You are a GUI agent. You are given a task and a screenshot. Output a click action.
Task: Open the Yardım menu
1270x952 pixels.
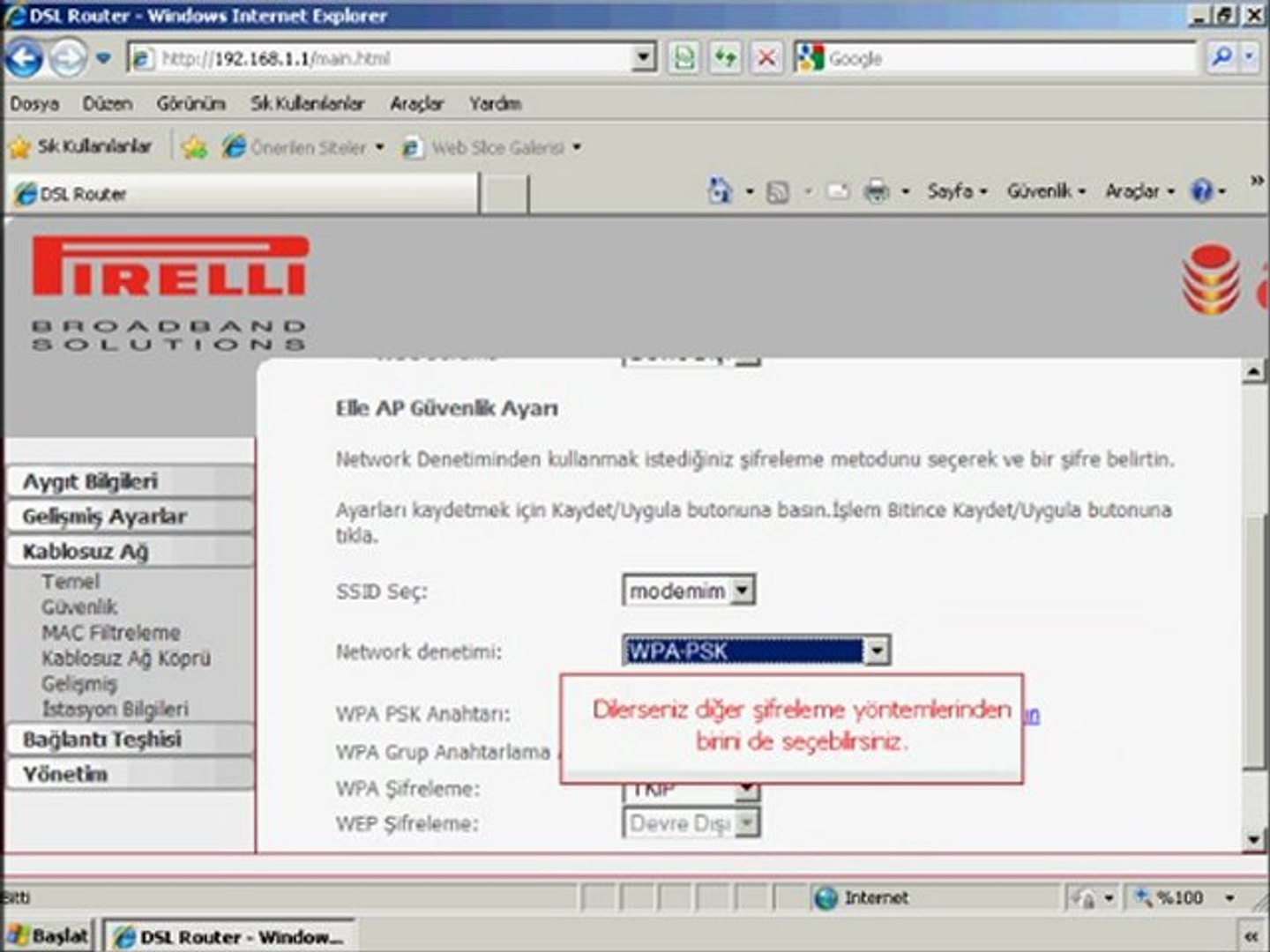pos(495,104)
